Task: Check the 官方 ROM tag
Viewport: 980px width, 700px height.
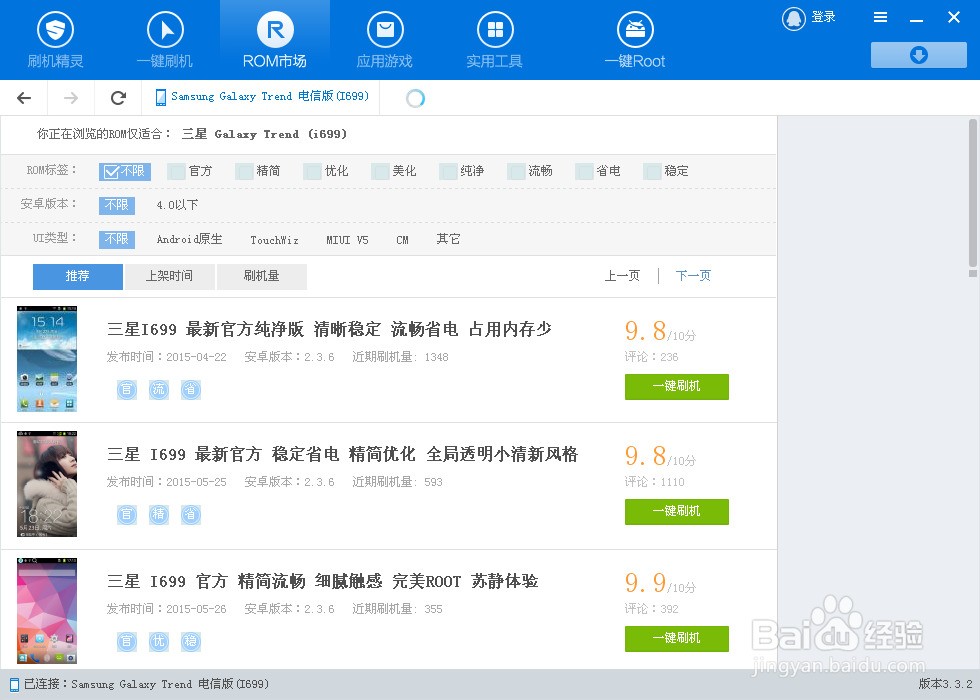Action: pos(177,171)
